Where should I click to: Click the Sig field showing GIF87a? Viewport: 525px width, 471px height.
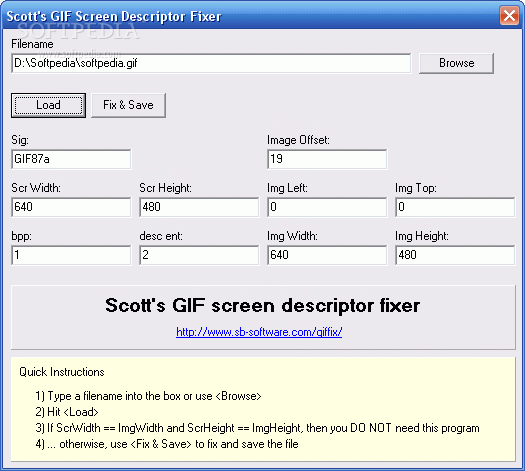coord(71,159)
